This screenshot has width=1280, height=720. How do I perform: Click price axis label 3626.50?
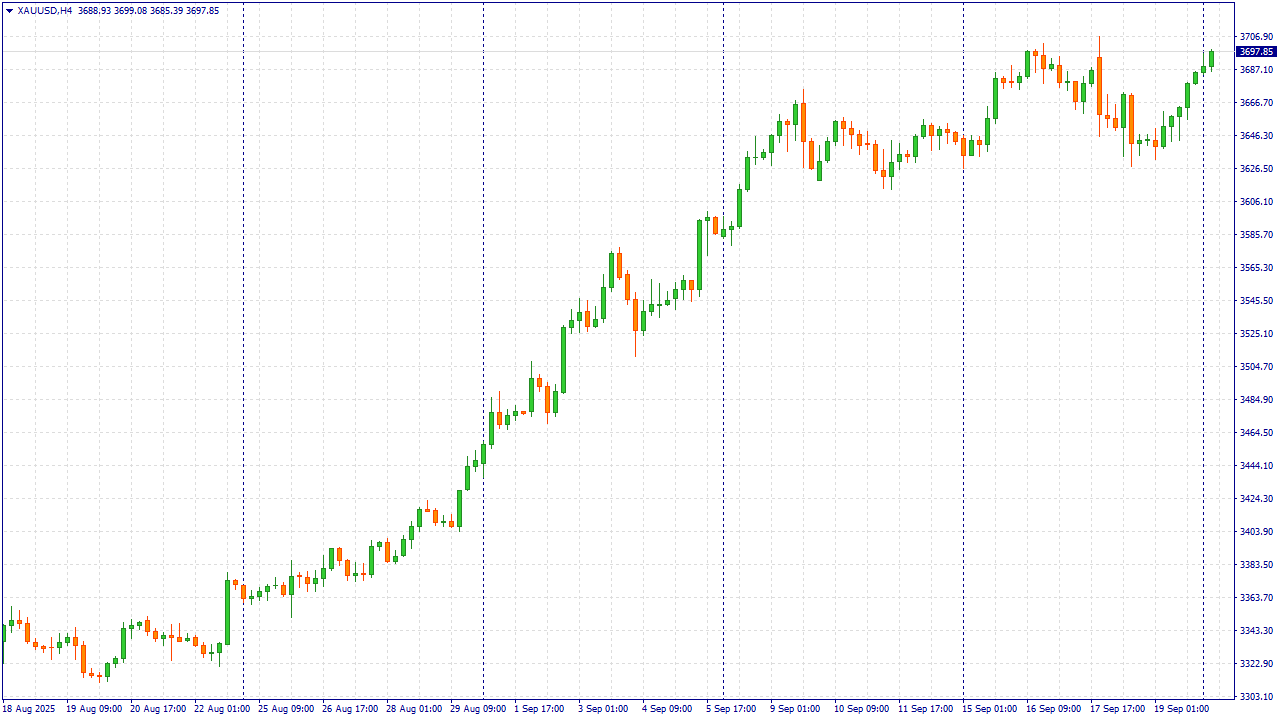(x=1256, y=169)
